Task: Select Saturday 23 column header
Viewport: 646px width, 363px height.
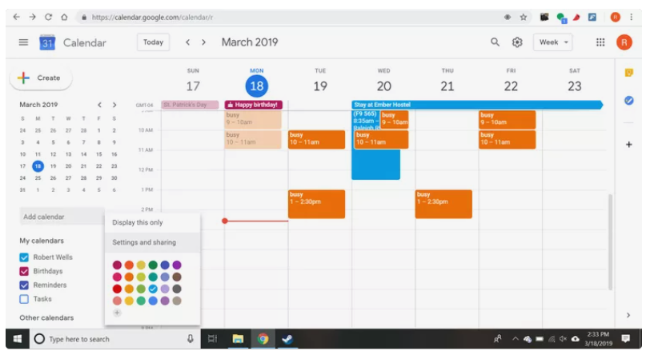Action: click(574, 82)
